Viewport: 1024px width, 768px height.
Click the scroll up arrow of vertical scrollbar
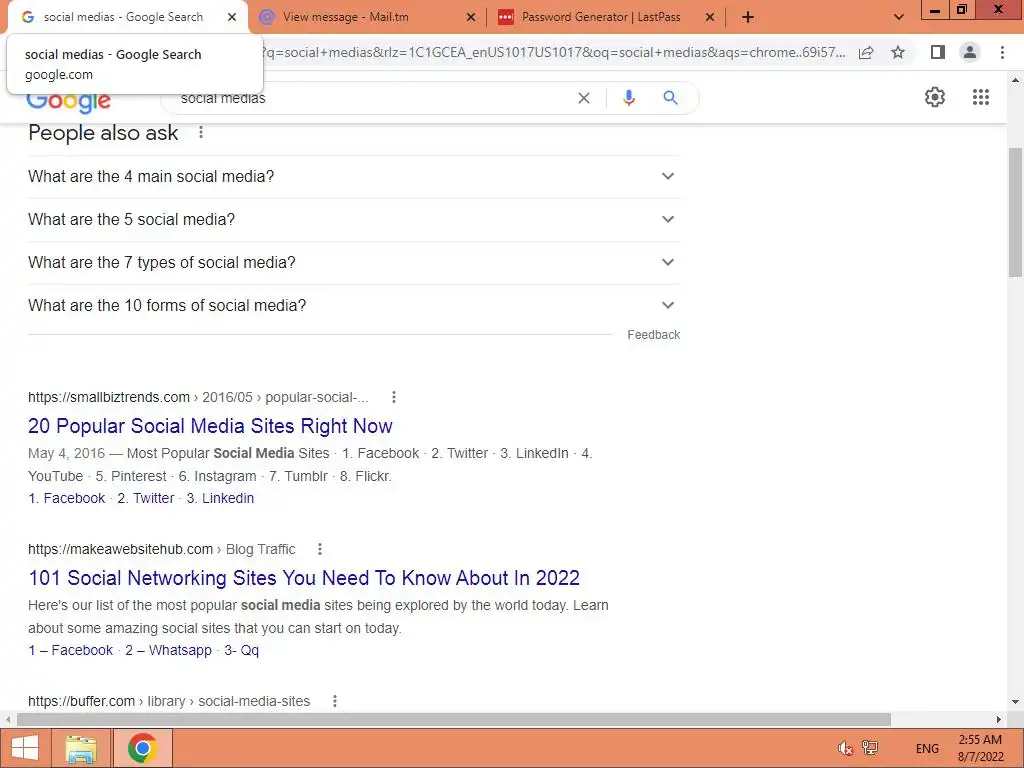pyautogui.click(x=1015, y=80)
